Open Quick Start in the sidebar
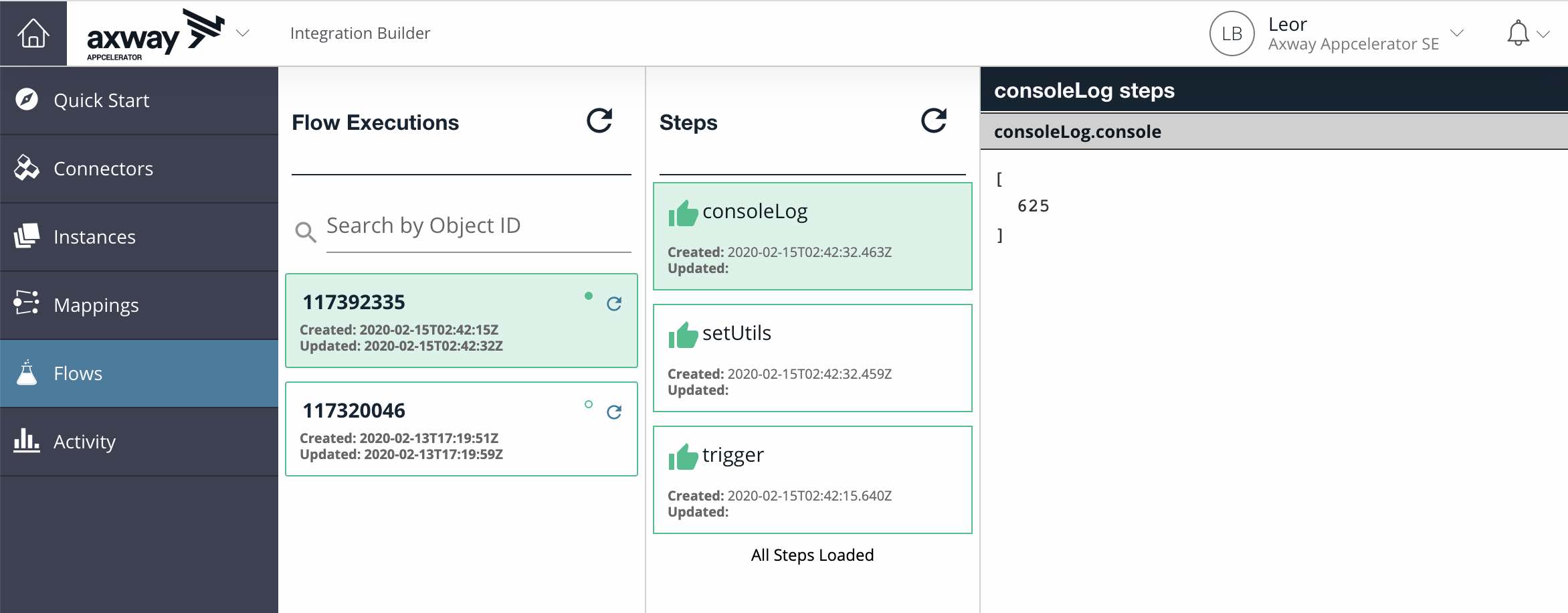This screenshot has height=613, width=1568. 139,100
